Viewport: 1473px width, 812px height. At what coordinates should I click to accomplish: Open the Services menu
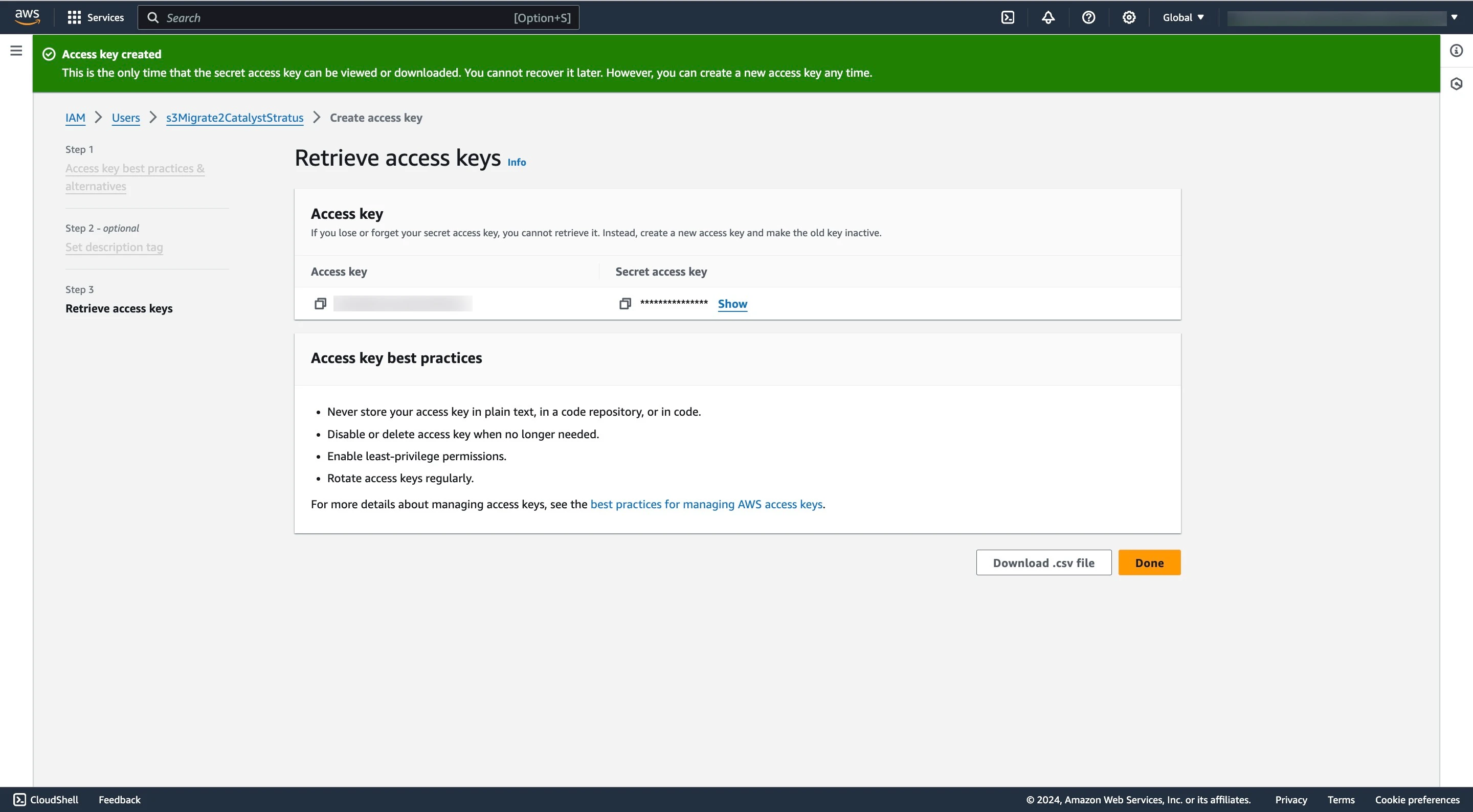pos(96,18)
